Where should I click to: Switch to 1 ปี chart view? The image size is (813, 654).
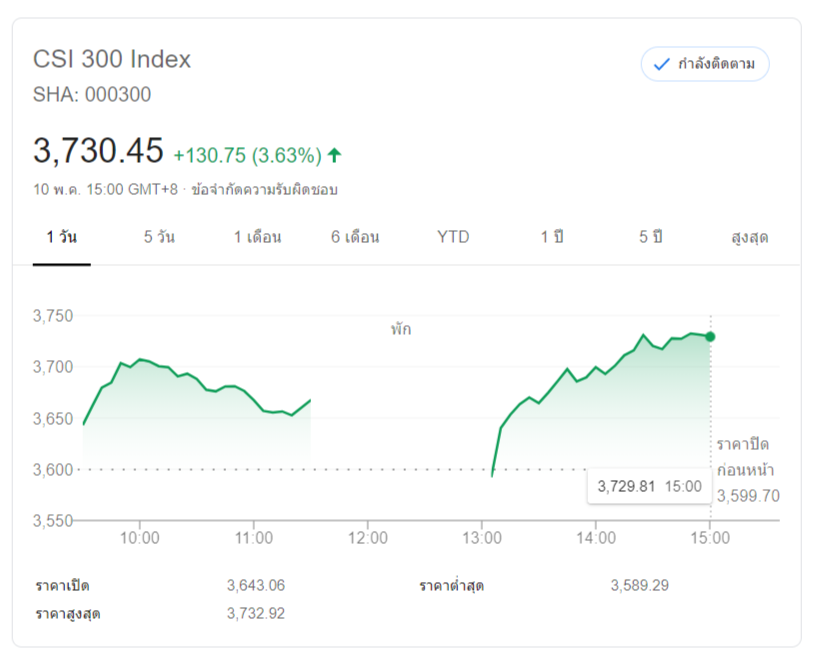(552, 237)
